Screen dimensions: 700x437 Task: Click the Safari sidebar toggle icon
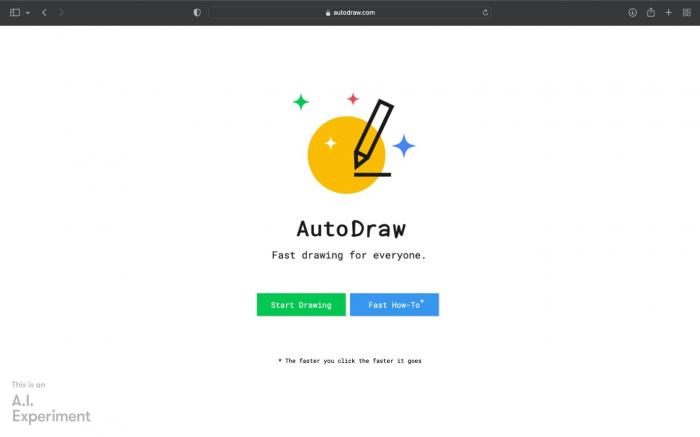[15, 12]
